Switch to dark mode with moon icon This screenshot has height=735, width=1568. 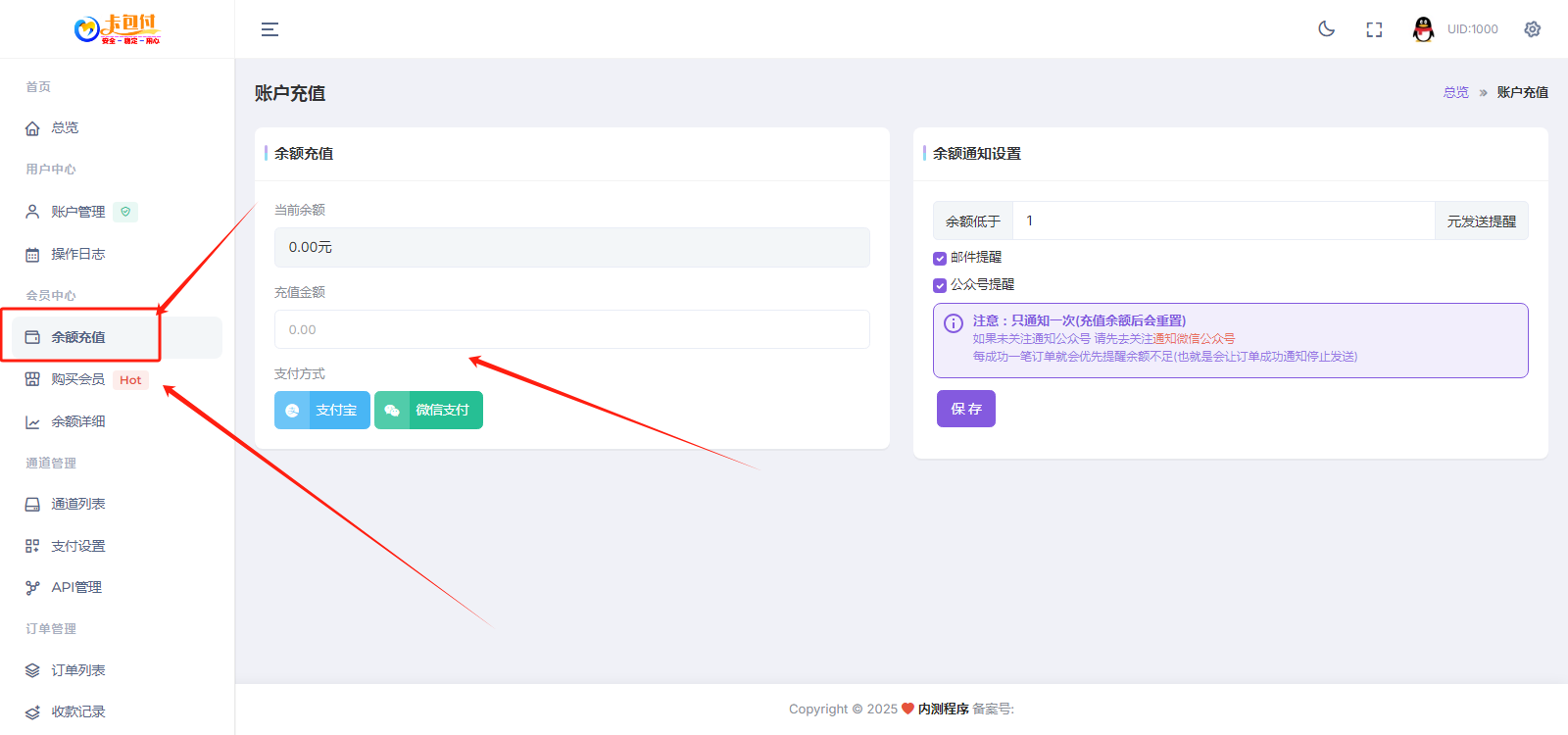click(x=1326, y=29)
